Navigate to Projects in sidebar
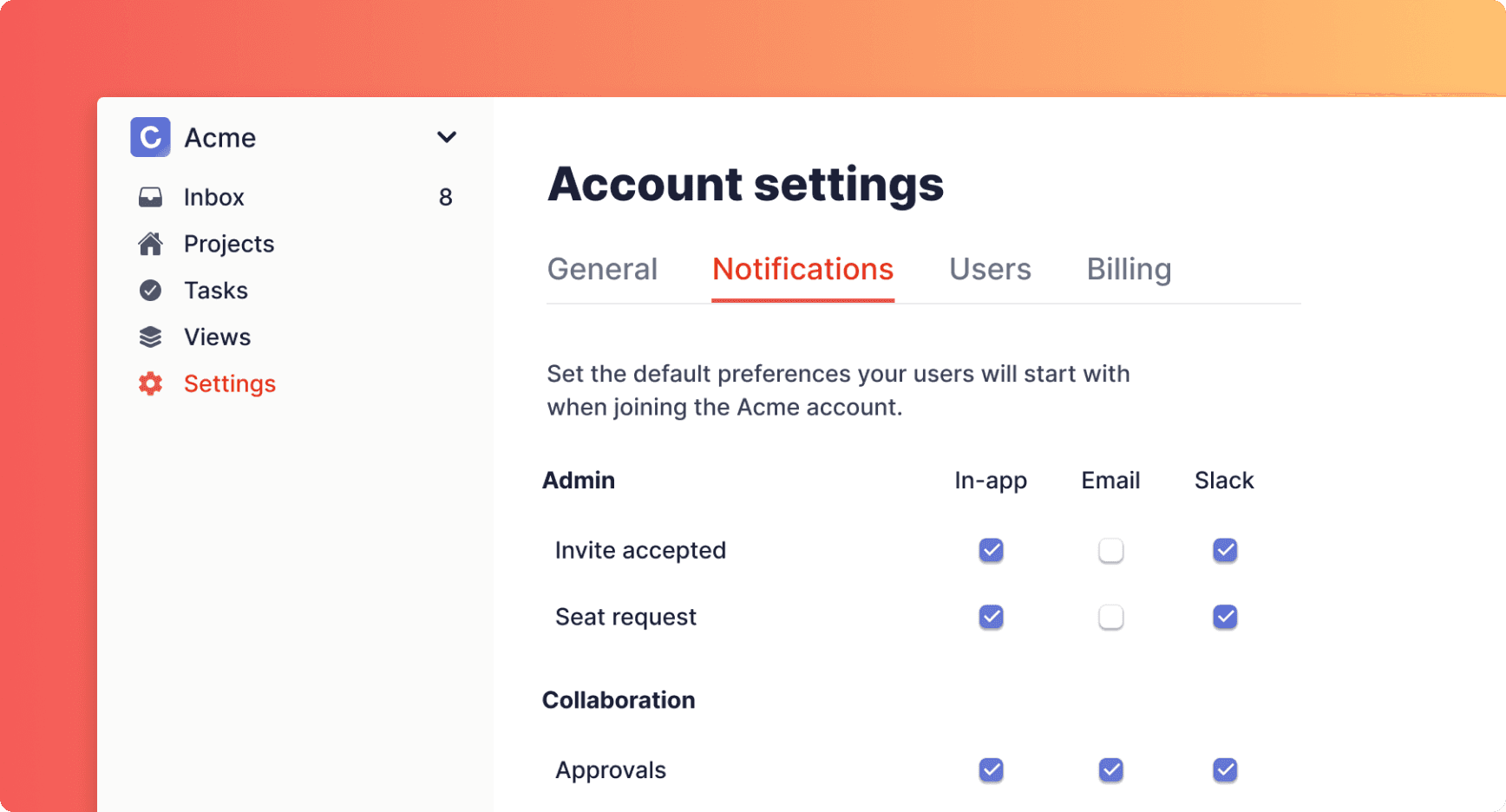This screenshot has height=812, width=1506. click(x=229, y=245)
